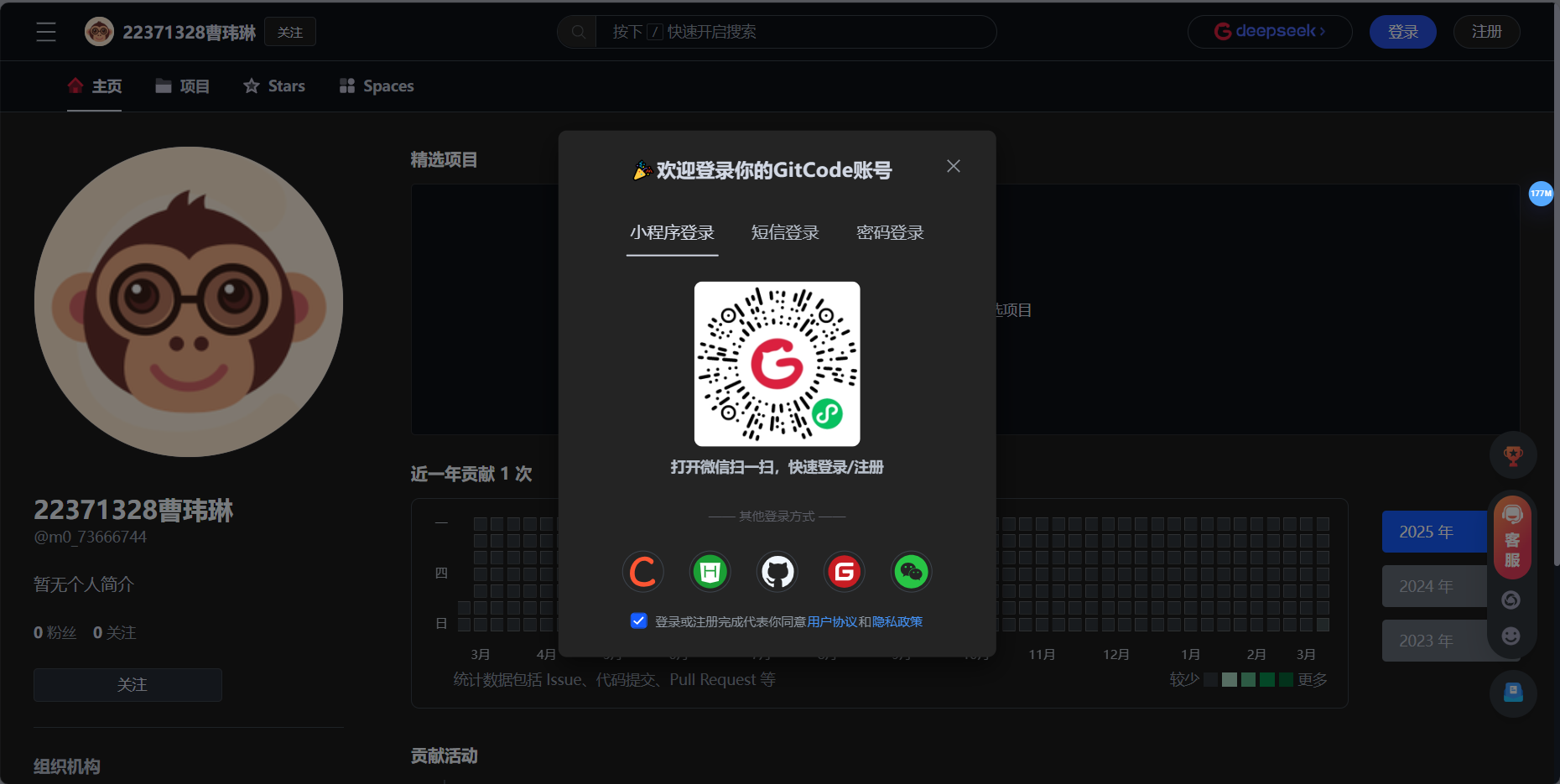The height and width of the screenshot is (784, 1560).
Task: Click the small monkey avatar in header
Action: 100,32
